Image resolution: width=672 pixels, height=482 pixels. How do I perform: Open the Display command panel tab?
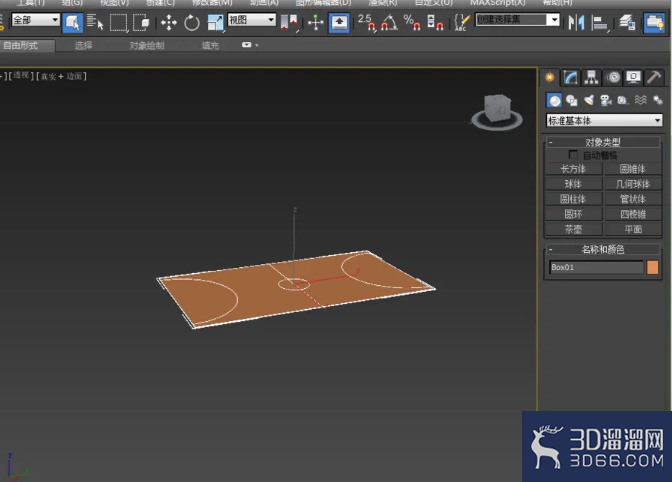point(633,78)
